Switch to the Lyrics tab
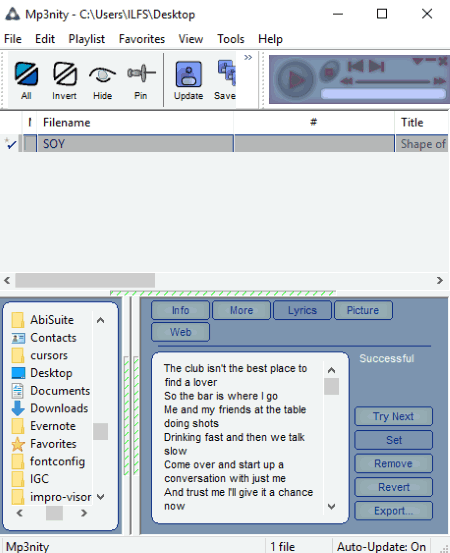This screenshot has height=553, width=450. [x=303, y=310]
